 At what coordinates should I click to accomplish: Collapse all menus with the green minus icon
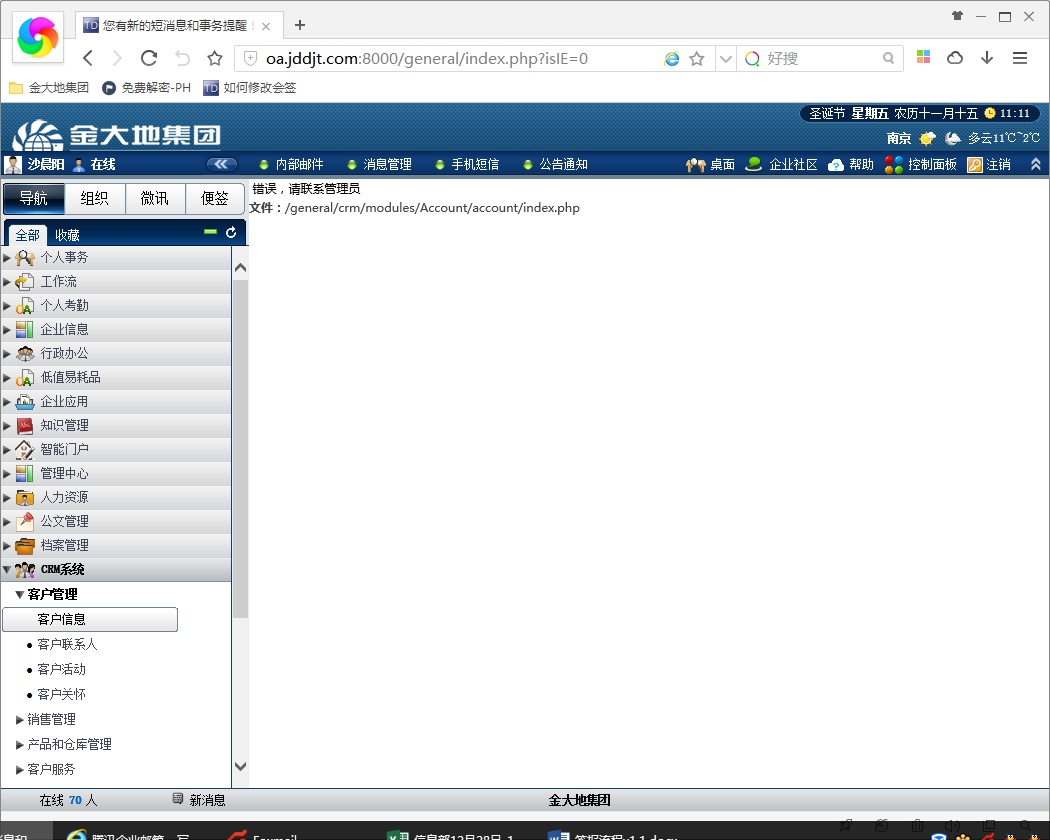210,232
